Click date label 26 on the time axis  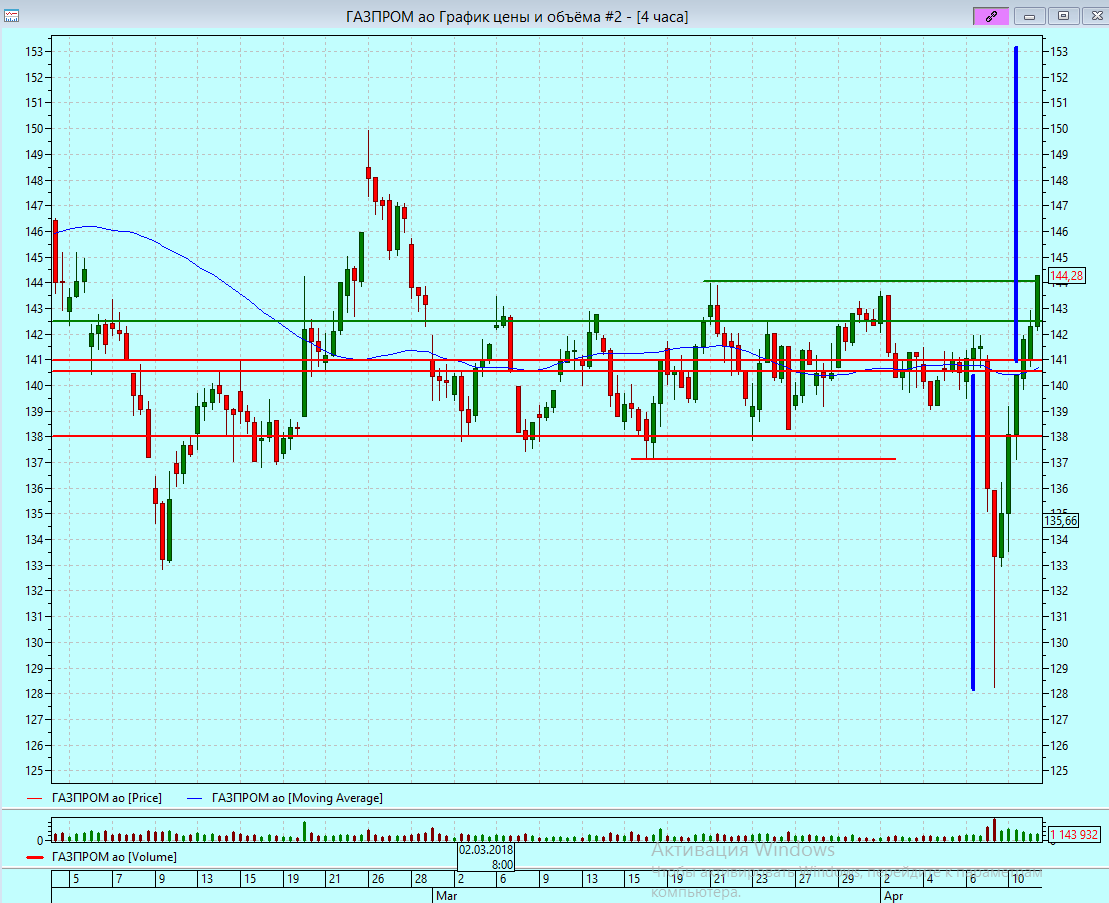pyautogui.click(x=378, y=878)
